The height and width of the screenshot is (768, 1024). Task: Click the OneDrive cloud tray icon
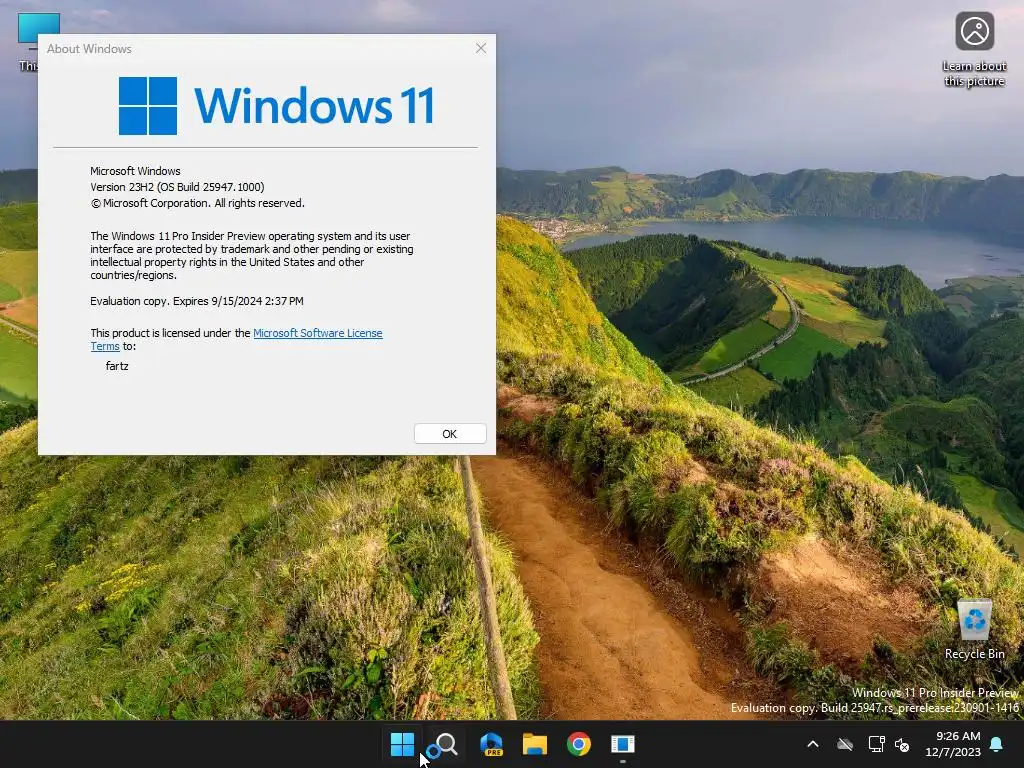tap(845, 744)
